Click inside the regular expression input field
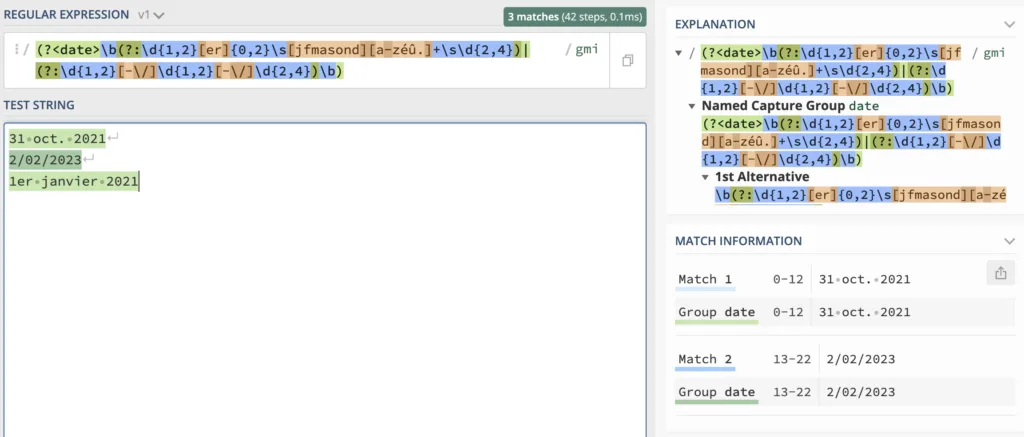Image resolution: width=1024 pixels, height=437 pixels. 306,61
